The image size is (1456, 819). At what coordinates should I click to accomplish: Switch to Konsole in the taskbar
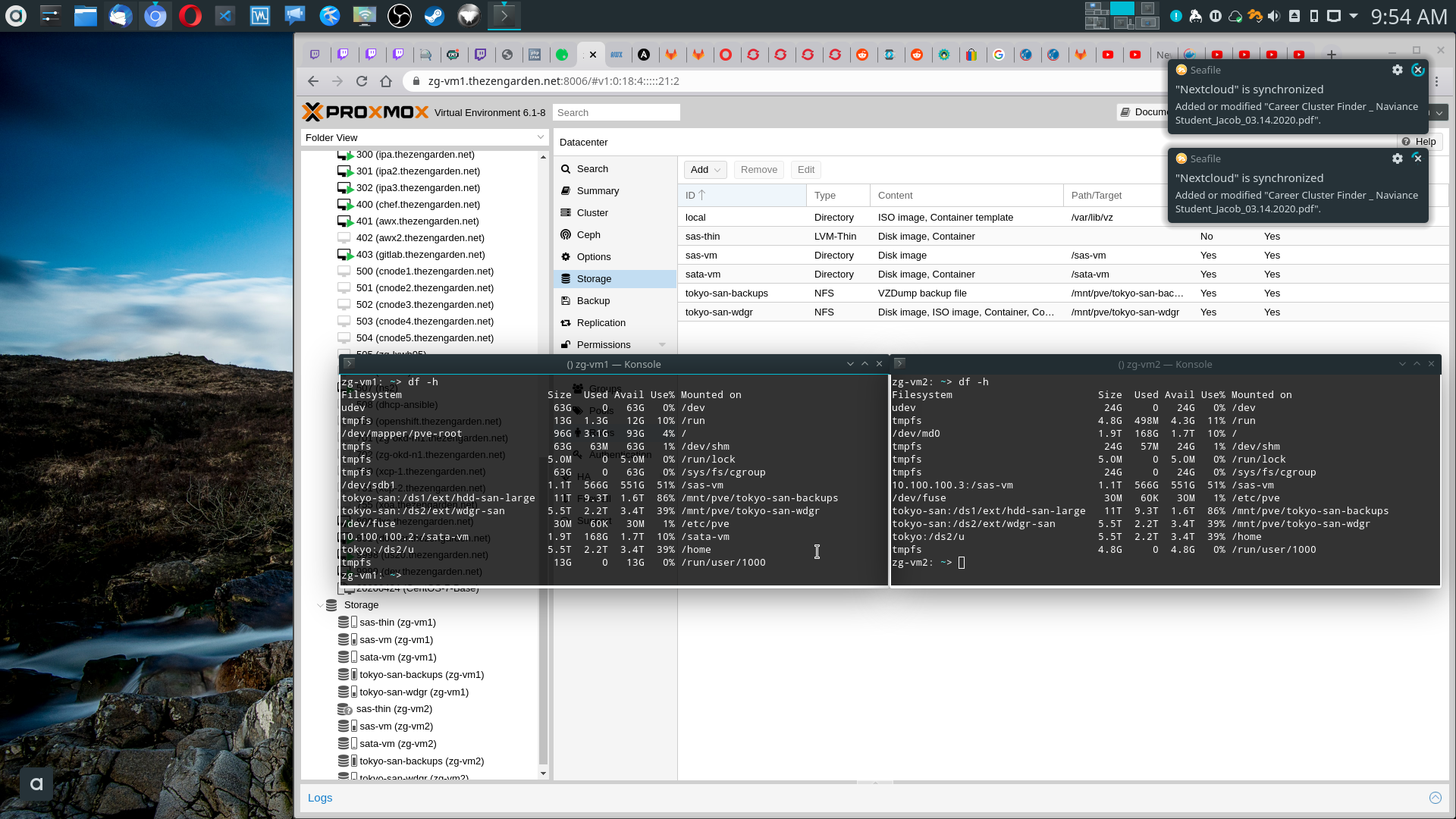point(504,15)
